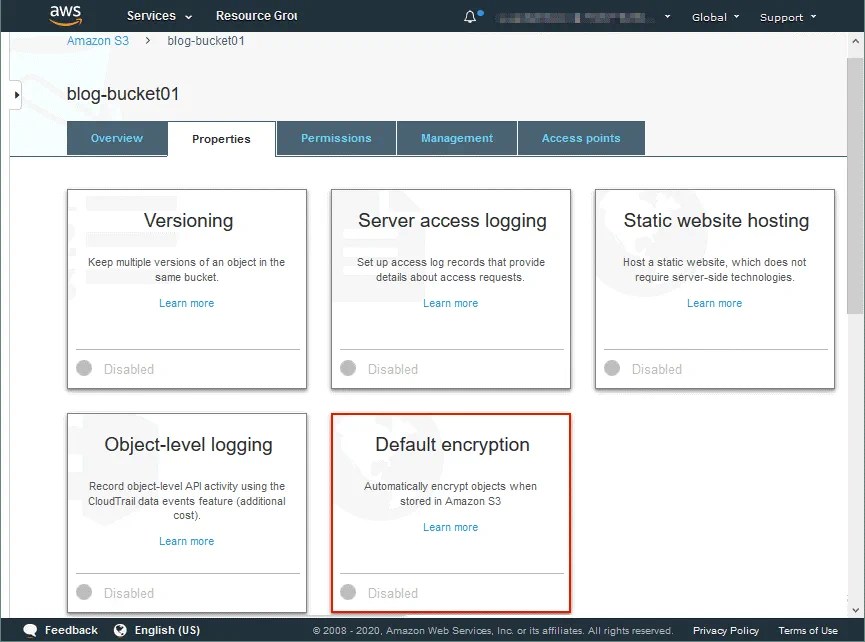
Task: Toggle the Disabled indicator on Server access logging
Action: coord(347,369)
